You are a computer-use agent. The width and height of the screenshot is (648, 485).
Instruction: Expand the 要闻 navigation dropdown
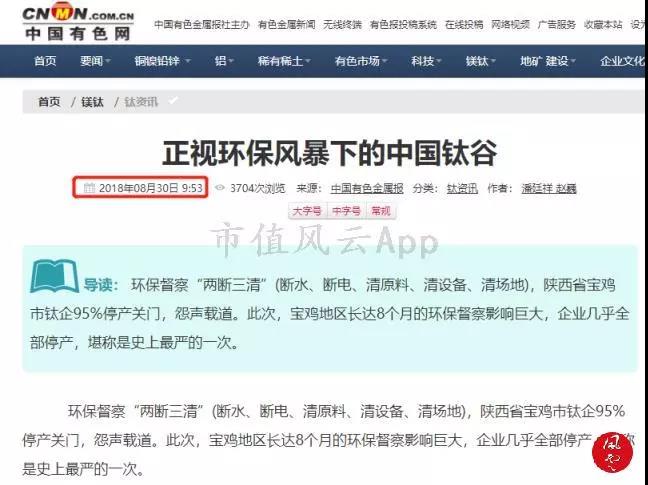(x=96, y=62)
